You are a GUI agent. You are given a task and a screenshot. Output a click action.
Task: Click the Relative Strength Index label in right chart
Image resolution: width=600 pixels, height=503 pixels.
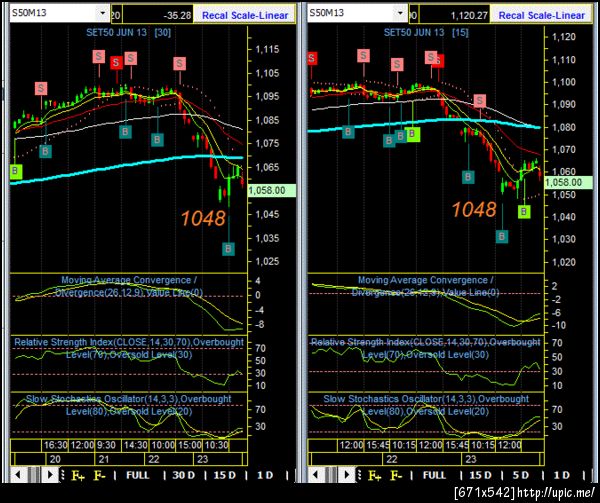pyautogui.click(x=426, y=348)
